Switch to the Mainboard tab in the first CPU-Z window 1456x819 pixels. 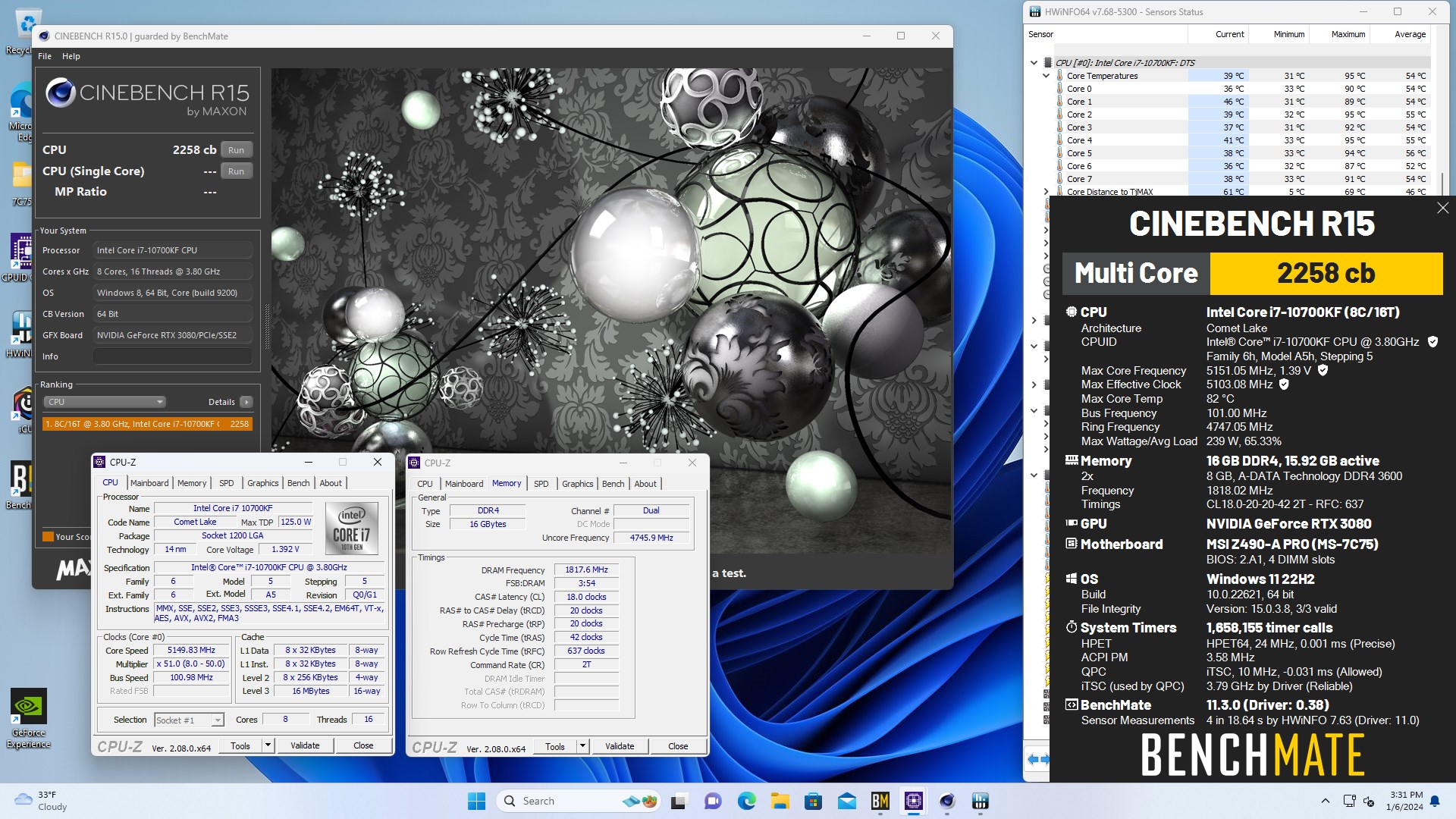click(149, 483)
